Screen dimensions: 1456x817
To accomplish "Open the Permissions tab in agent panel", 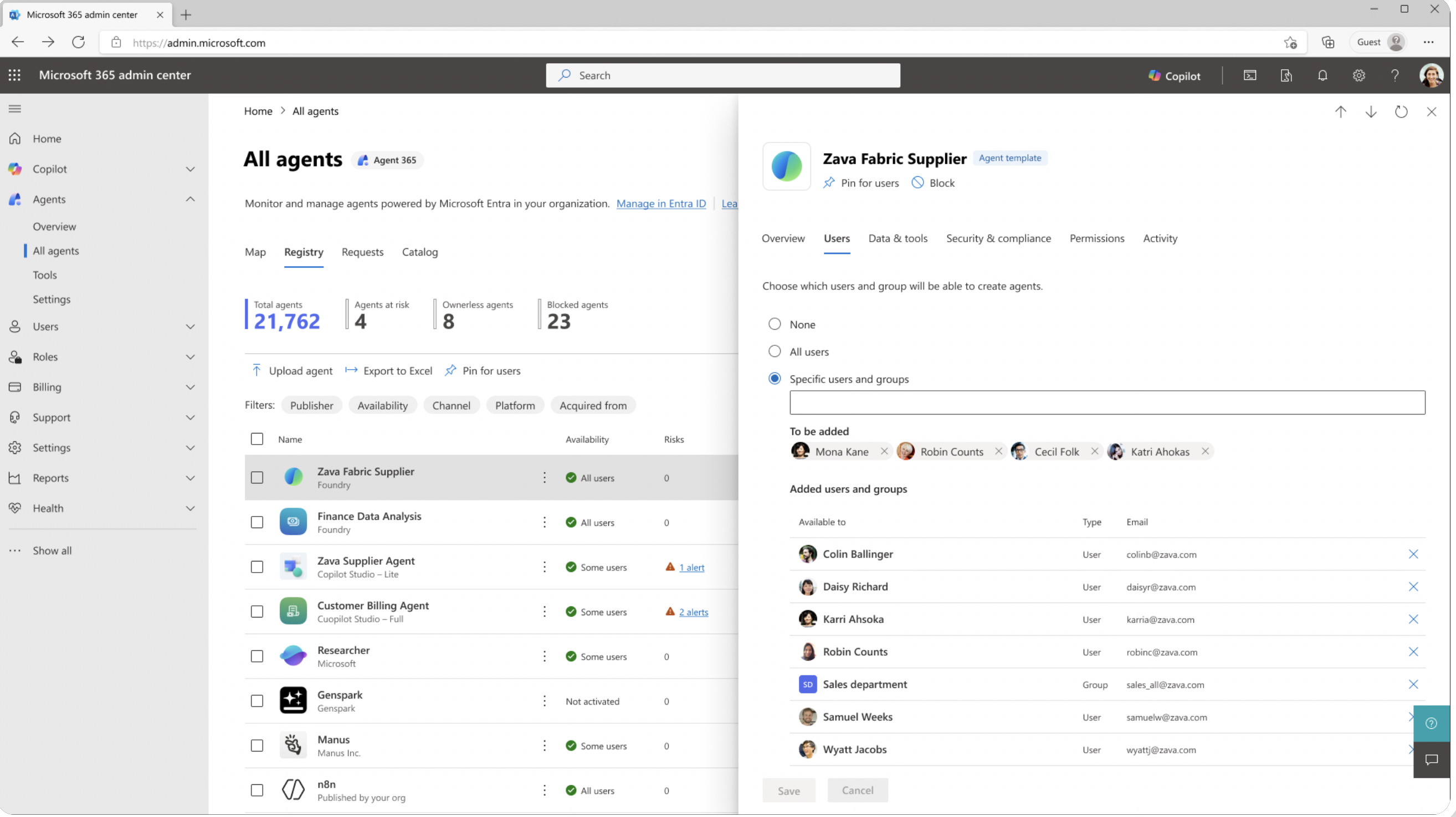I will click(x=1097, y=238).
